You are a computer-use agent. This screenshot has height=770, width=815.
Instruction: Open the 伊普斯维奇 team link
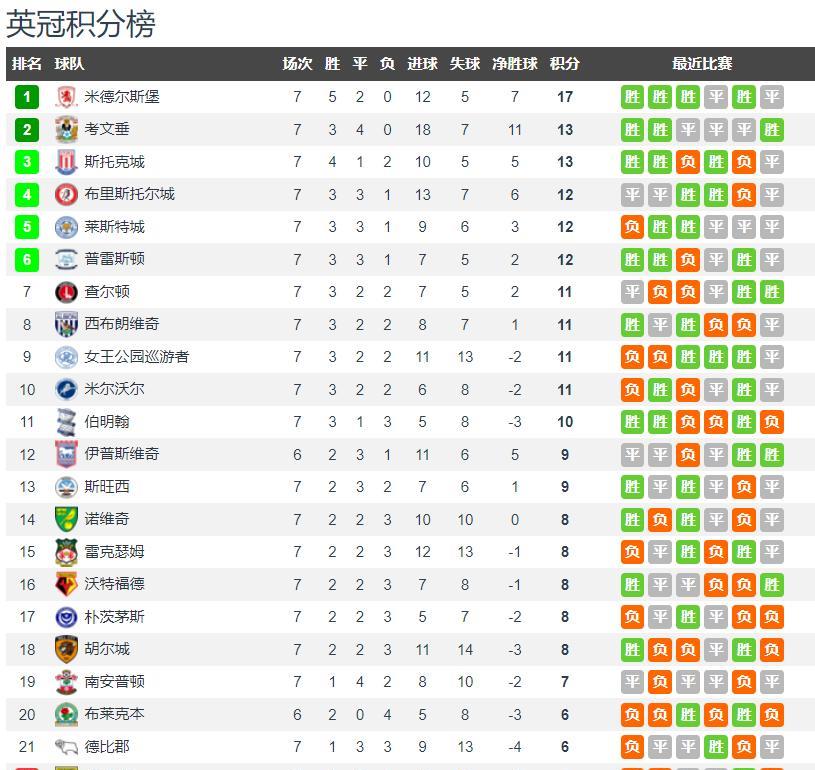(121, 454)
